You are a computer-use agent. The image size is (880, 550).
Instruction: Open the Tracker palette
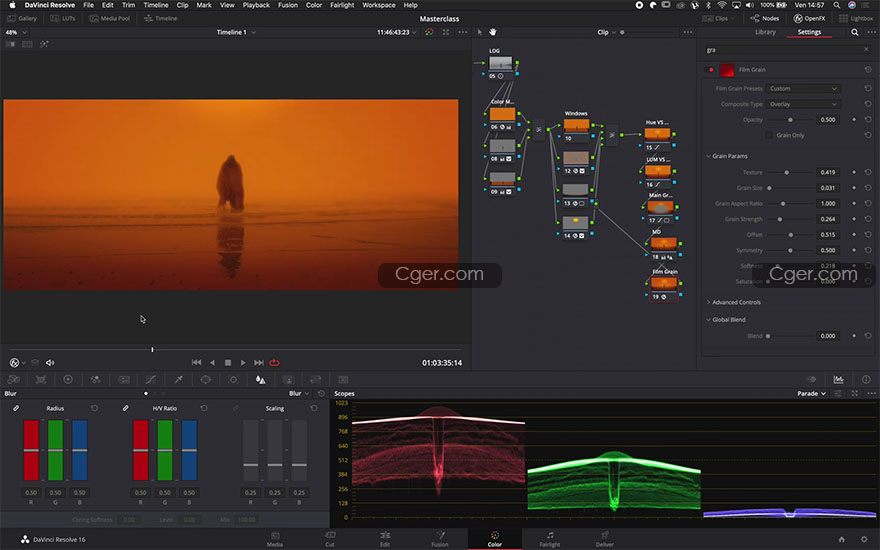pos(233,379)
